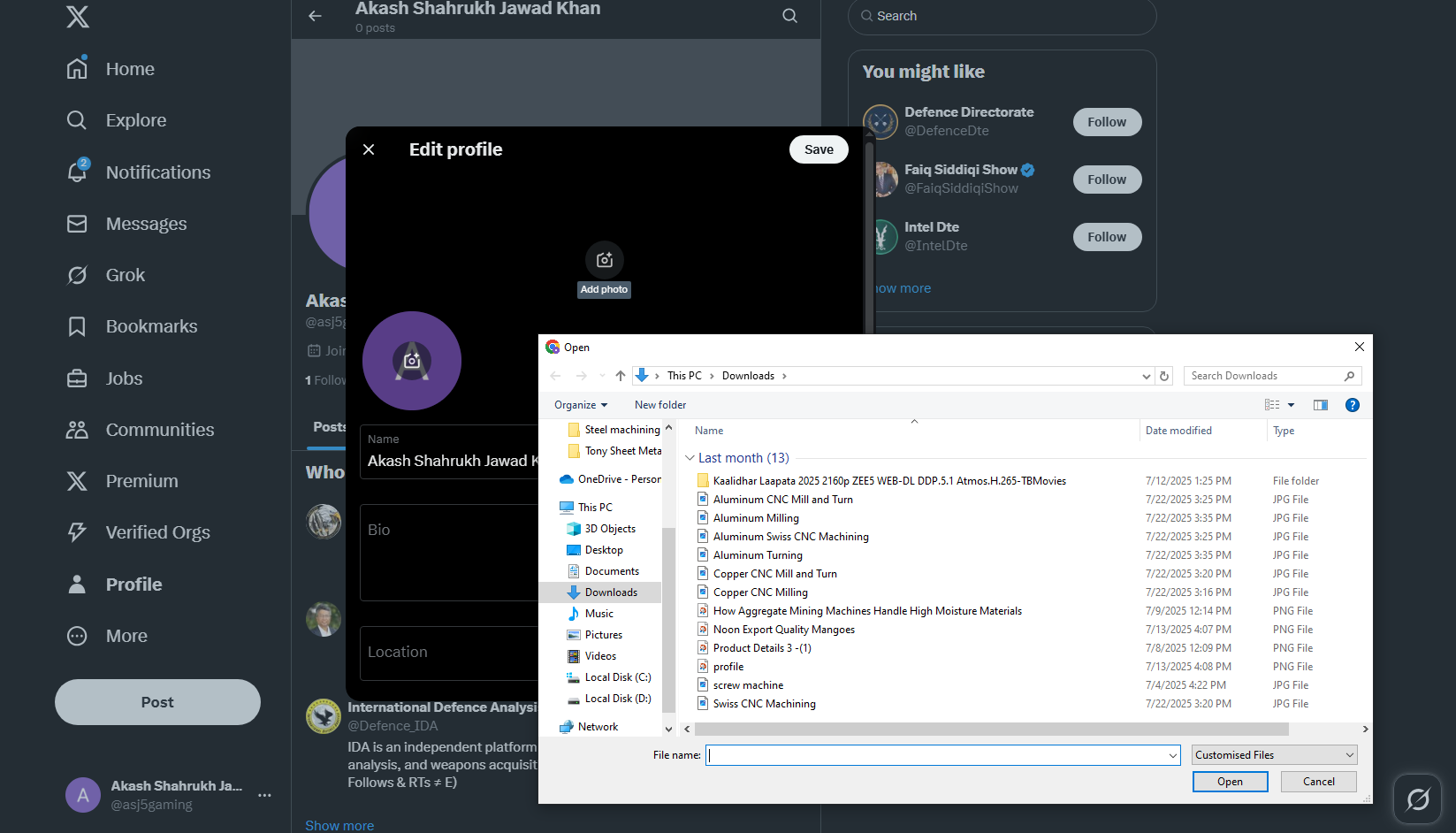Screen dimensions: 1456x833
Task: Follow Intel Dte
Action: click(x=1107, y=237)
